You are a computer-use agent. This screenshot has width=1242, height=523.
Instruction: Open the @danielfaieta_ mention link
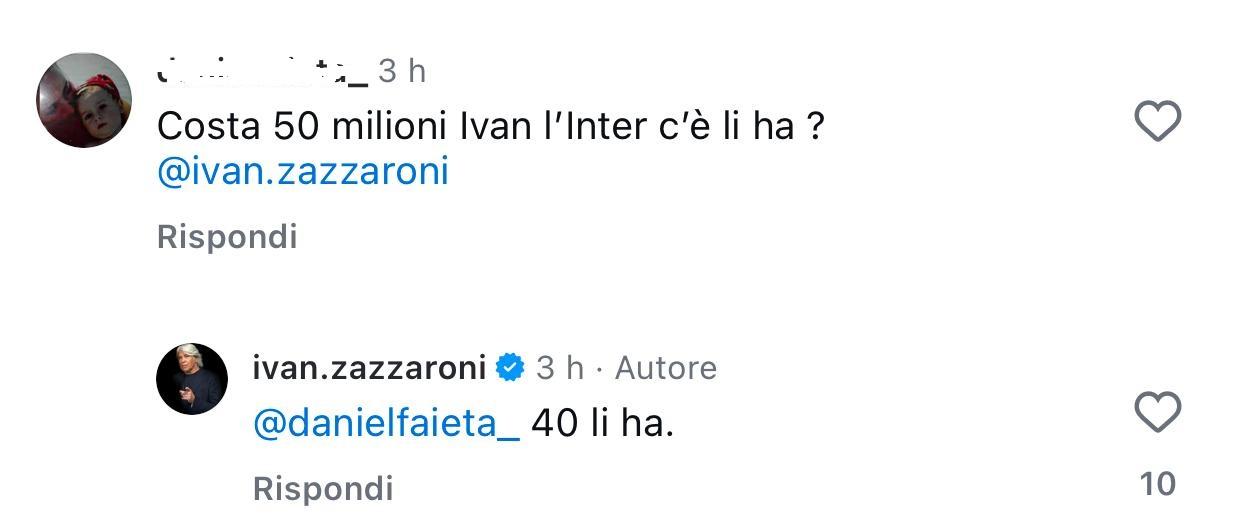click(x=386, y=425)
